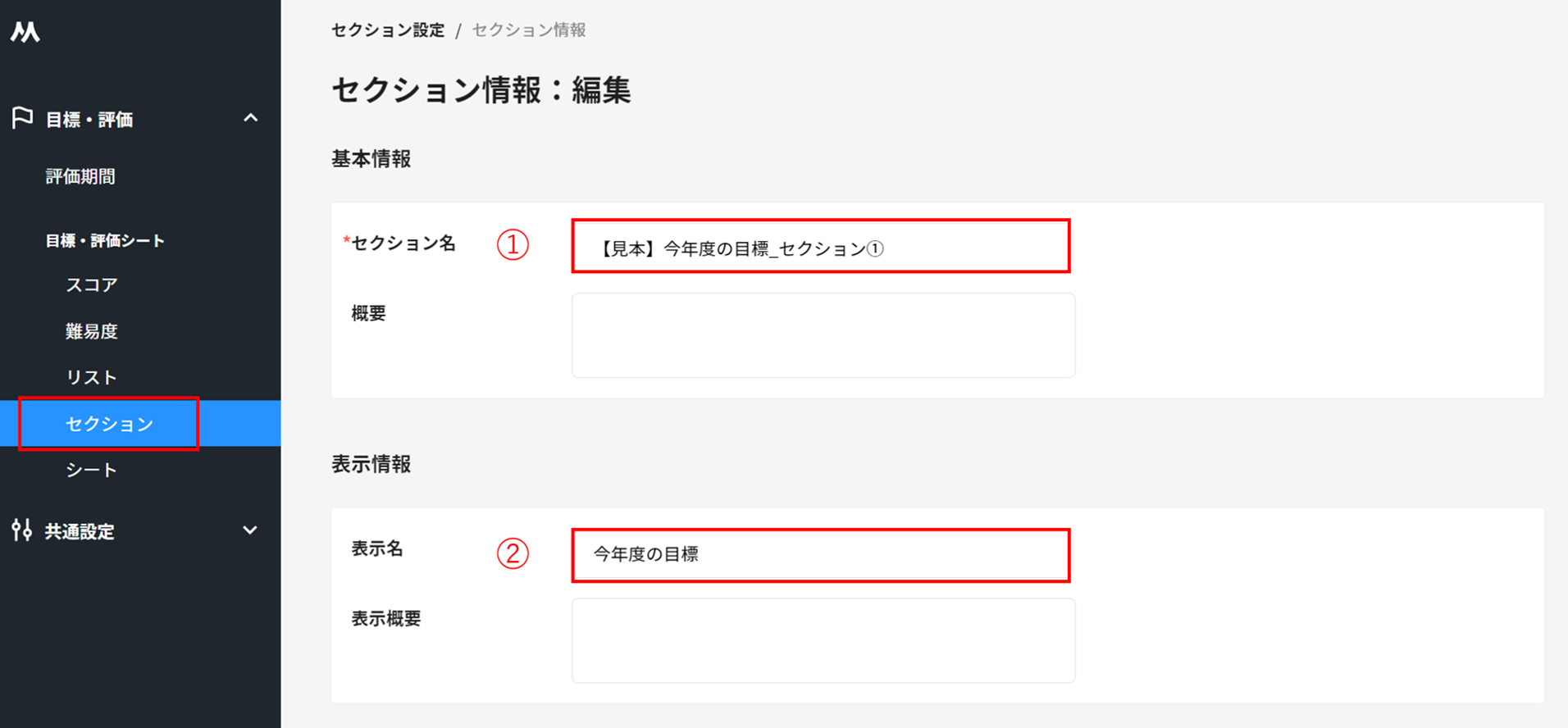Click the 共通設定 menu header label

point(80,531)
